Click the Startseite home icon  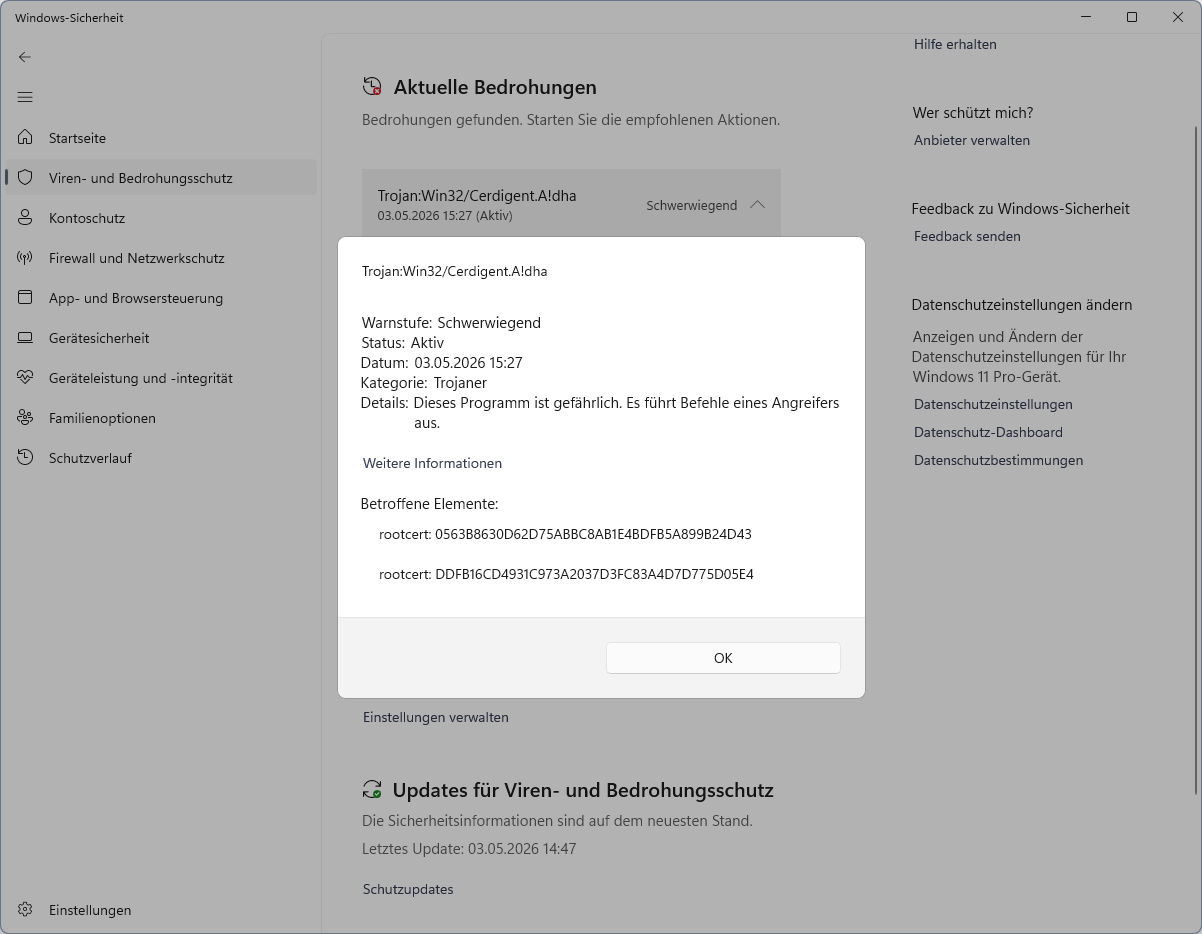point(25,138)
